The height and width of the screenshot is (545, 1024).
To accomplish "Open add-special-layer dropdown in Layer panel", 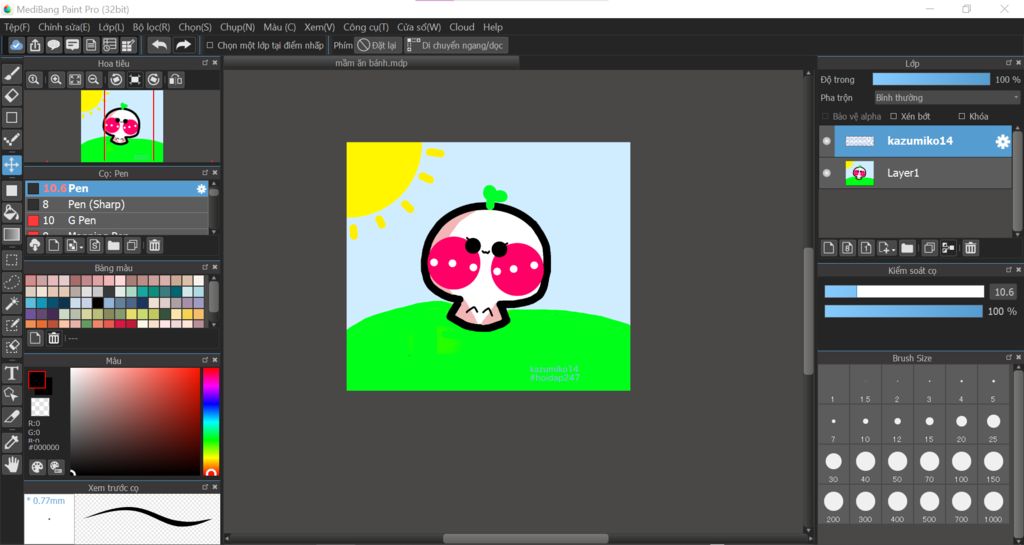I will (x=886, y=248).
